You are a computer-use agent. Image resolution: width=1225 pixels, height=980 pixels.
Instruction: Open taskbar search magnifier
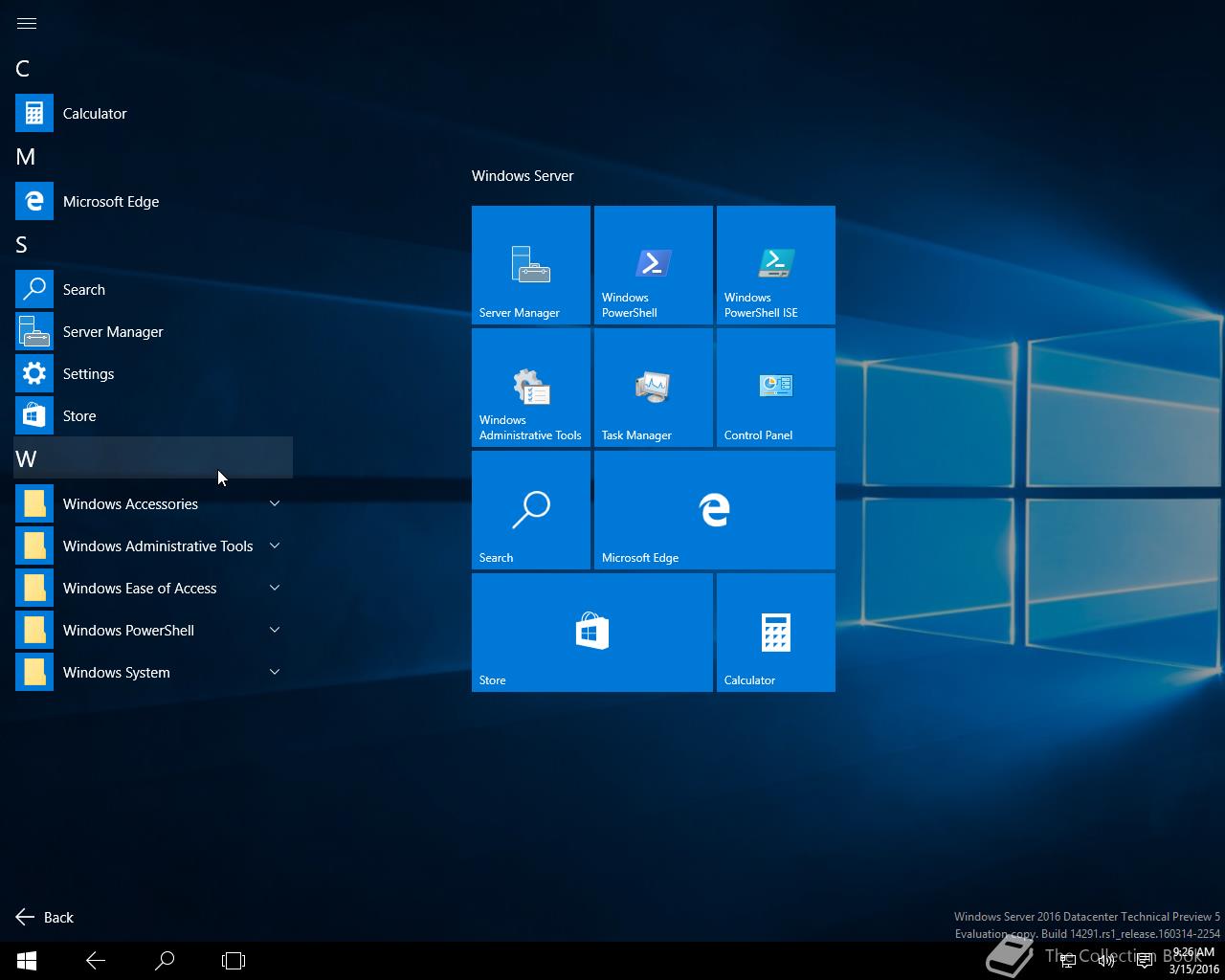point(165,961)
